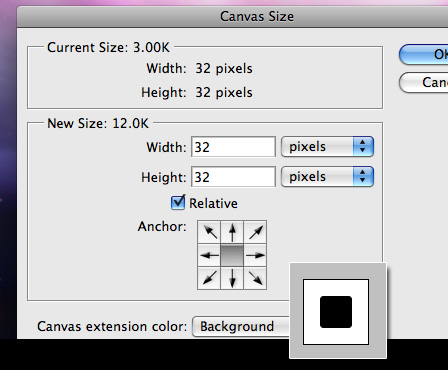The width and height of the screenshot is (448, 370).
Task: Click the New Size Width input field
Action: click(x=233, y=147)
